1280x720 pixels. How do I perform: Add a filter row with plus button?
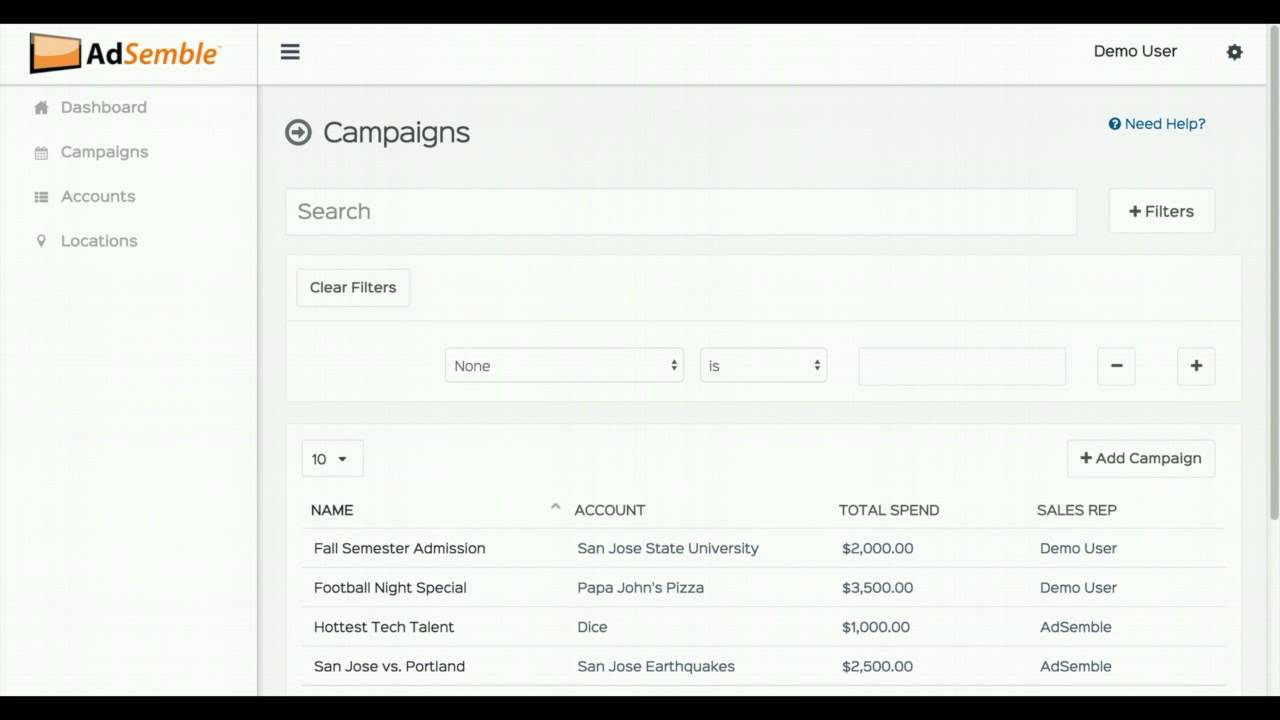(1196, 366)
